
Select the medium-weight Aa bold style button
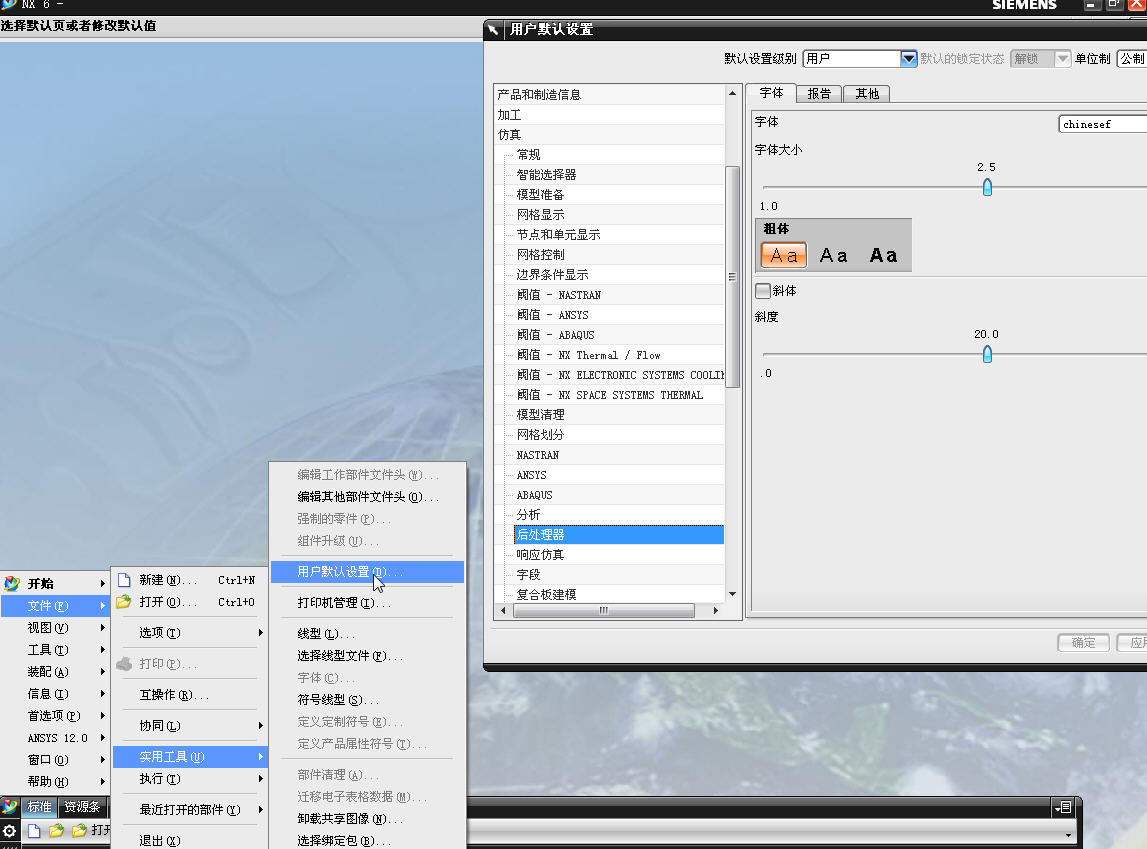[x=833, y=255]
